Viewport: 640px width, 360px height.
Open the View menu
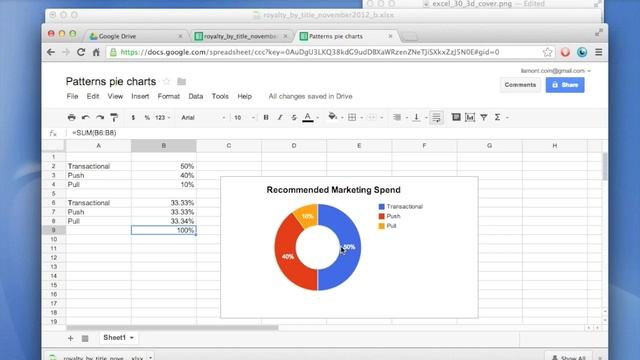click(115, 96)
